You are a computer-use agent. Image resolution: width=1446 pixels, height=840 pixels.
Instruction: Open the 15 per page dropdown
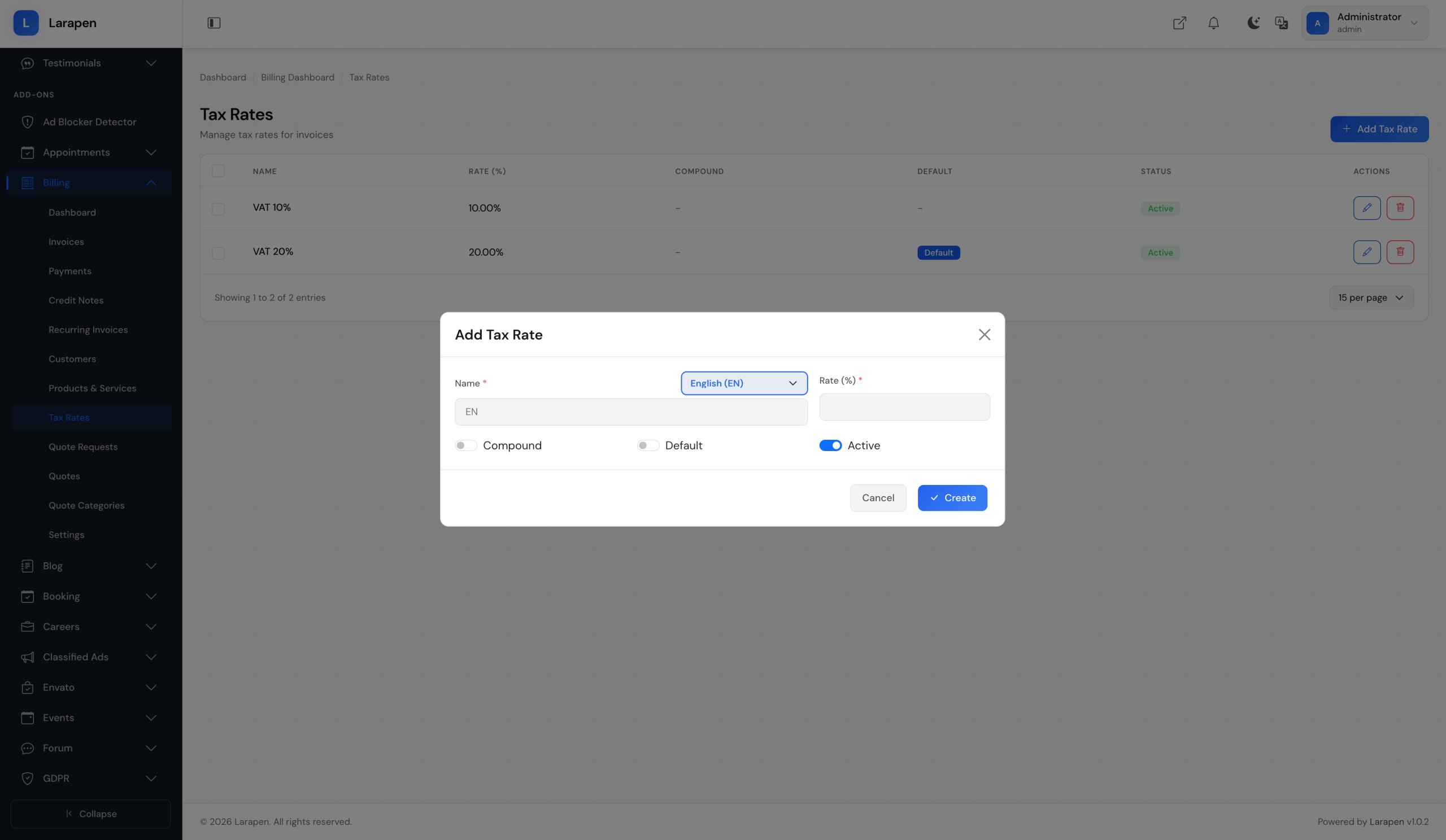coord(1371,298)
